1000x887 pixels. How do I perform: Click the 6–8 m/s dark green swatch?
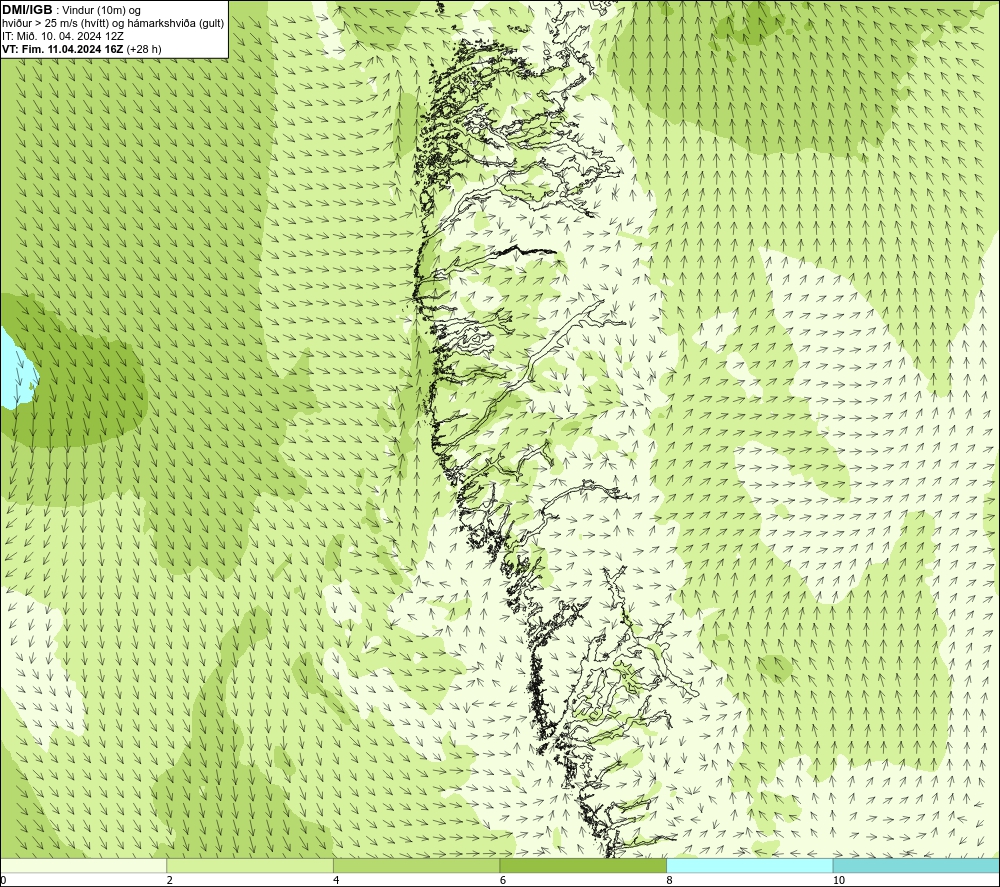583,865
